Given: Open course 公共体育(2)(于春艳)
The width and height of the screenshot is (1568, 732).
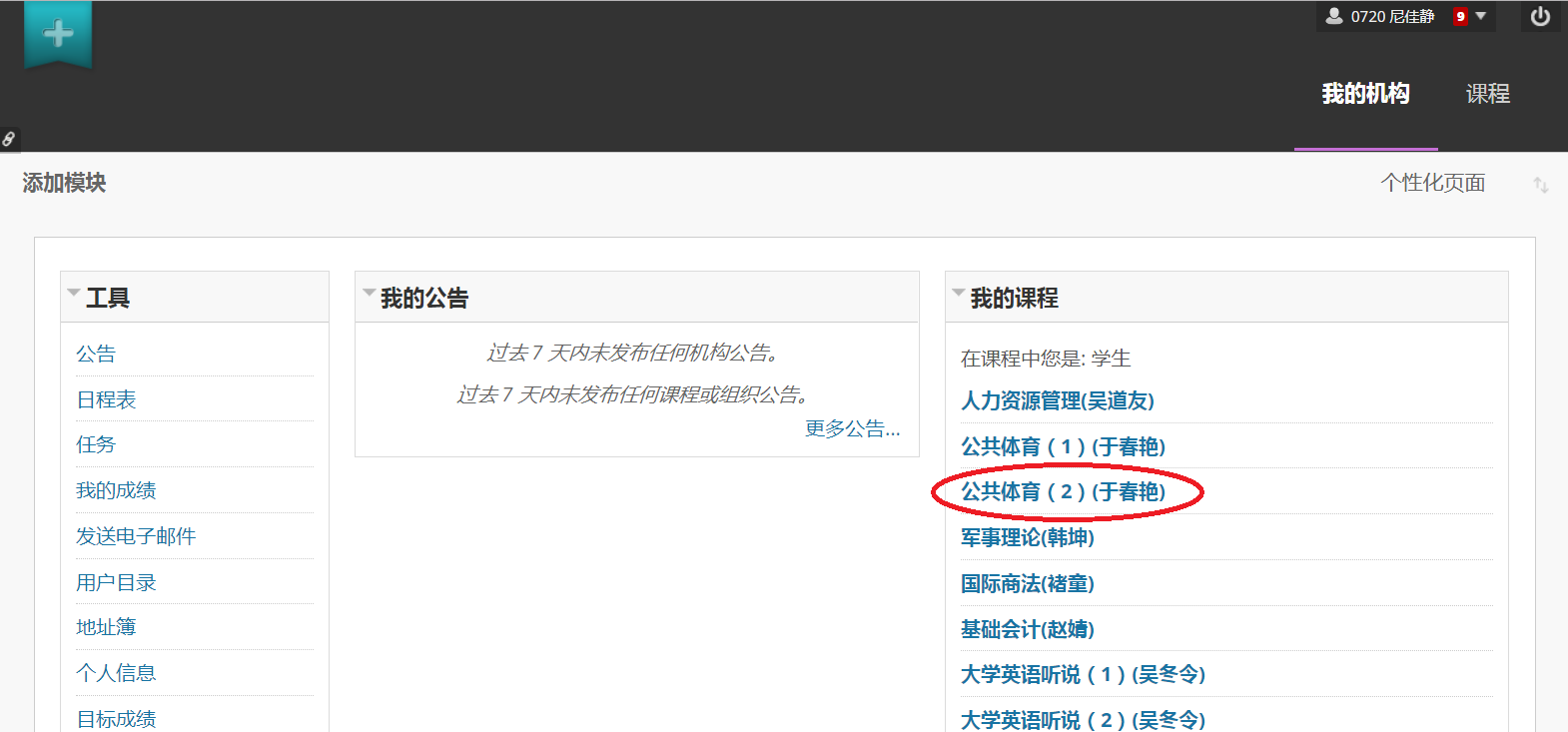Looking at the screenshot, I should click(x=1063, y=491).
